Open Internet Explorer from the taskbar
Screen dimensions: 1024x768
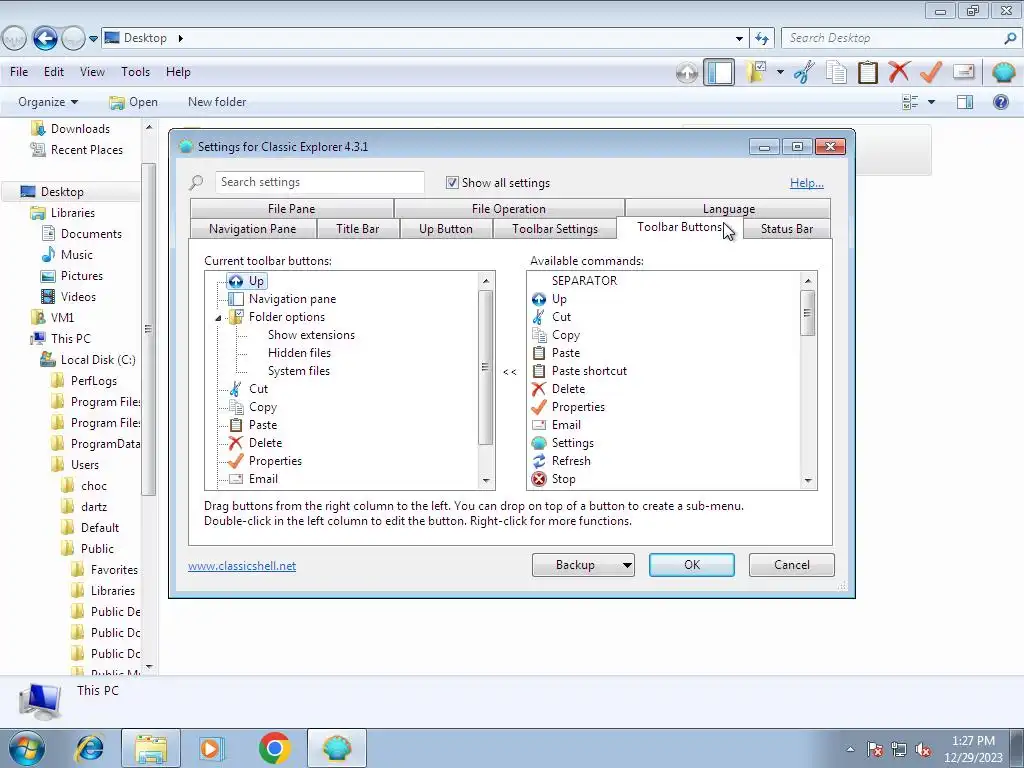click(x=89, y=748)
